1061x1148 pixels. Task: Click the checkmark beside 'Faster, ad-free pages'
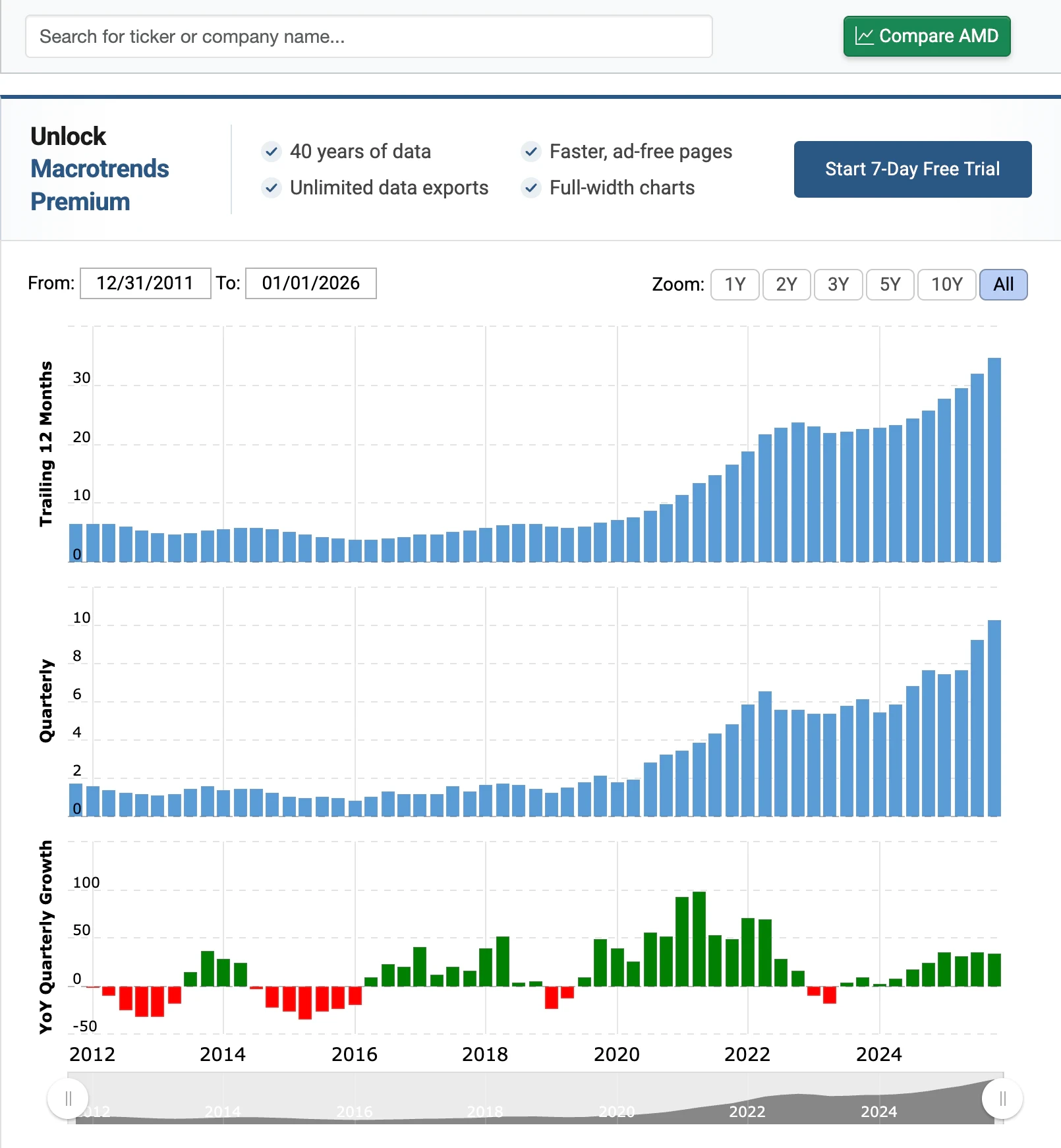click(531, 152)
